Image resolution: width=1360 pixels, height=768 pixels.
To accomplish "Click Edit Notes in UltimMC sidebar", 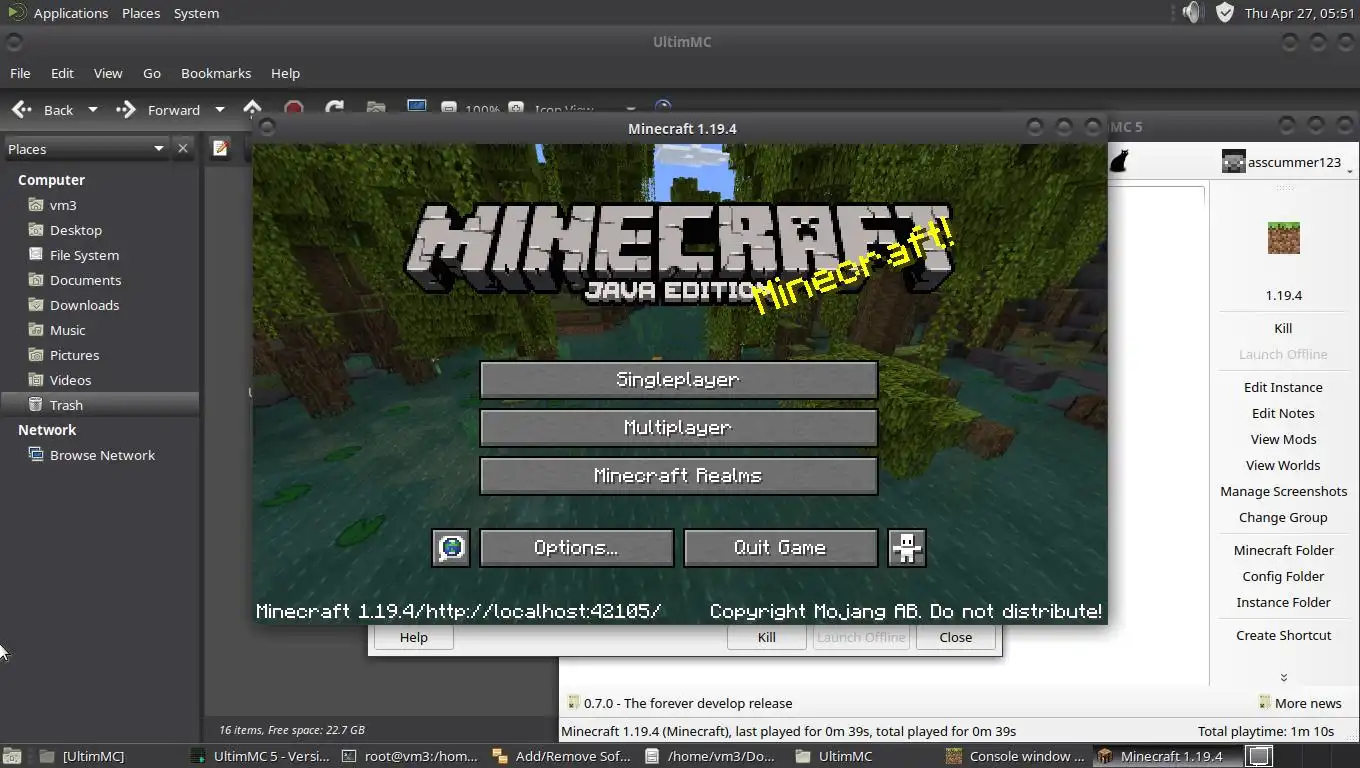I will tap(1283, 413).
